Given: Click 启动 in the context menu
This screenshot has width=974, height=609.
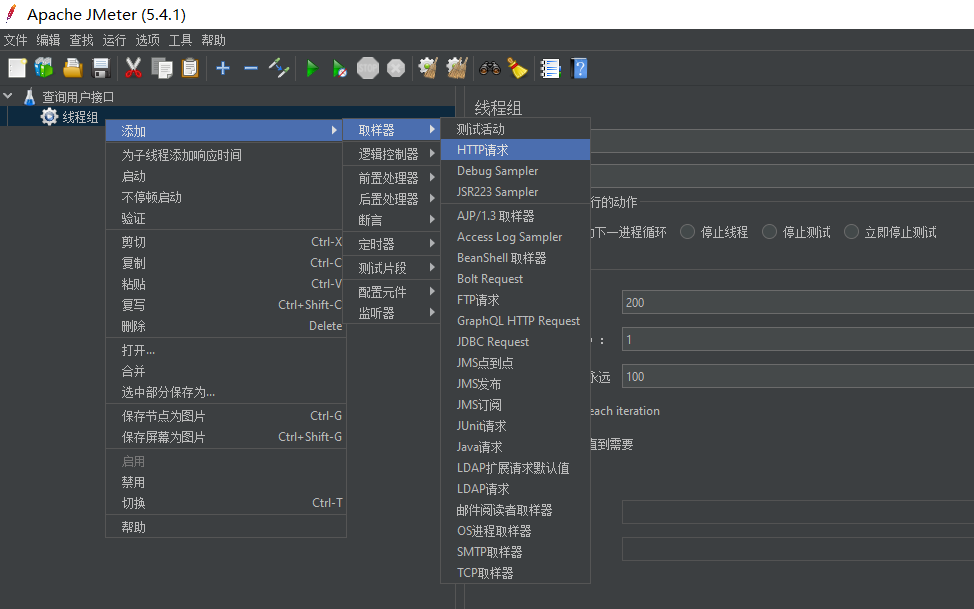Looking at the screenshot, I should click(225, 176).
